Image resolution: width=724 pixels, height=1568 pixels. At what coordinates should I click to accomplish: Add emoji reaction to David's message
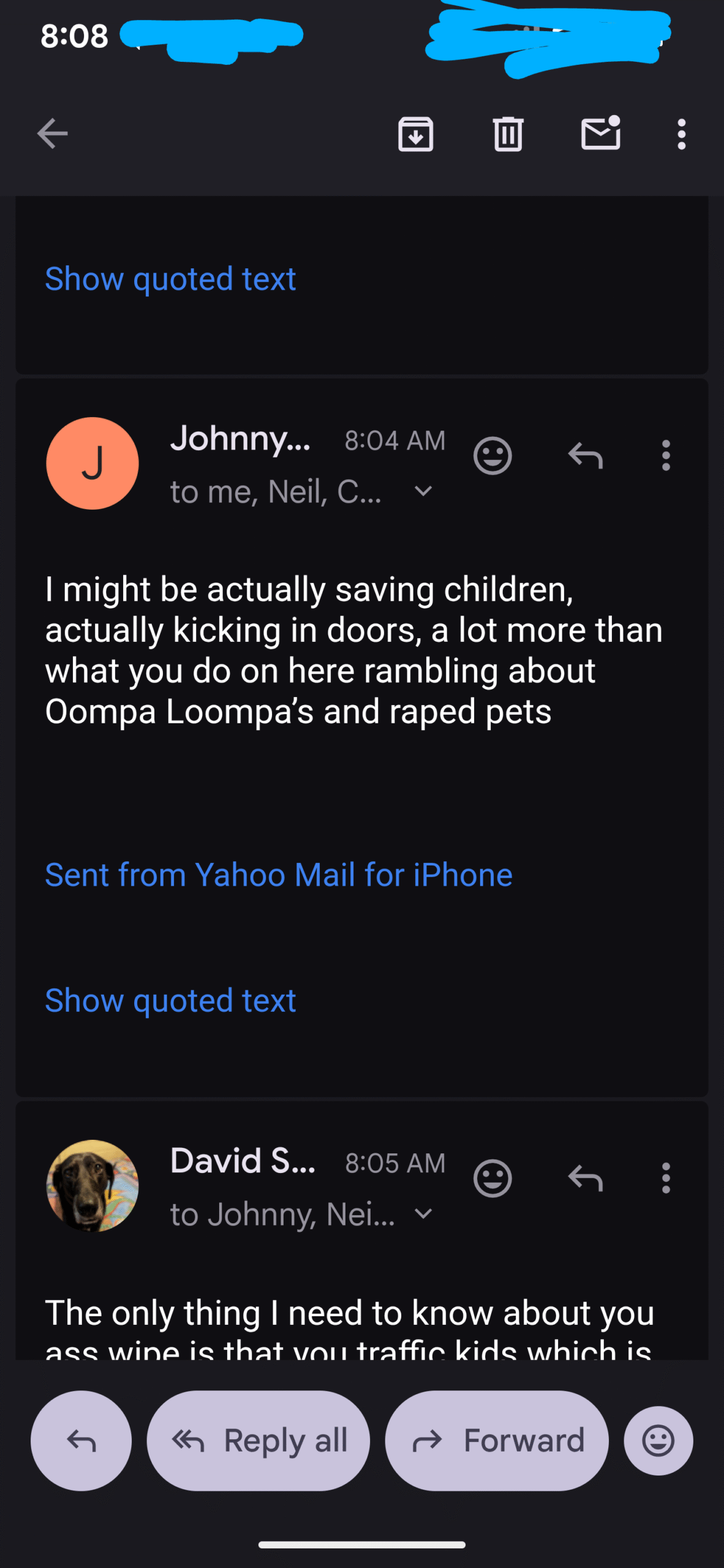[492, 1178]
